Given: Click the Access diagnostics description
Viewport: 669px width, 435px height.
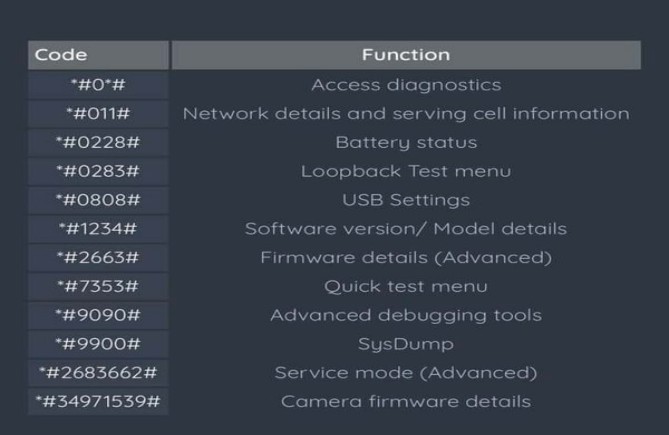Looking at the screenshot, I should tap(406, 85).
